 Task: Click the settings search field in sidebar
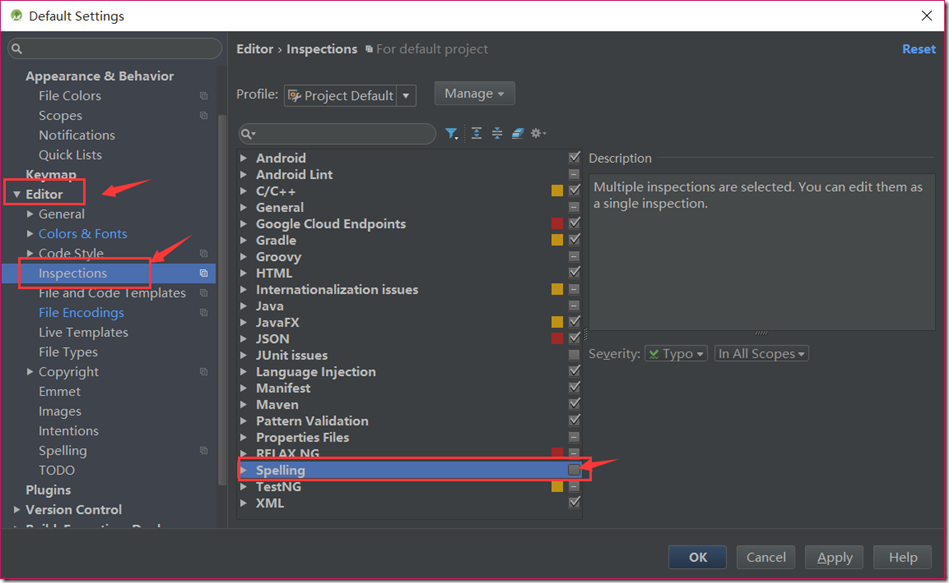(x=115, y=49)
